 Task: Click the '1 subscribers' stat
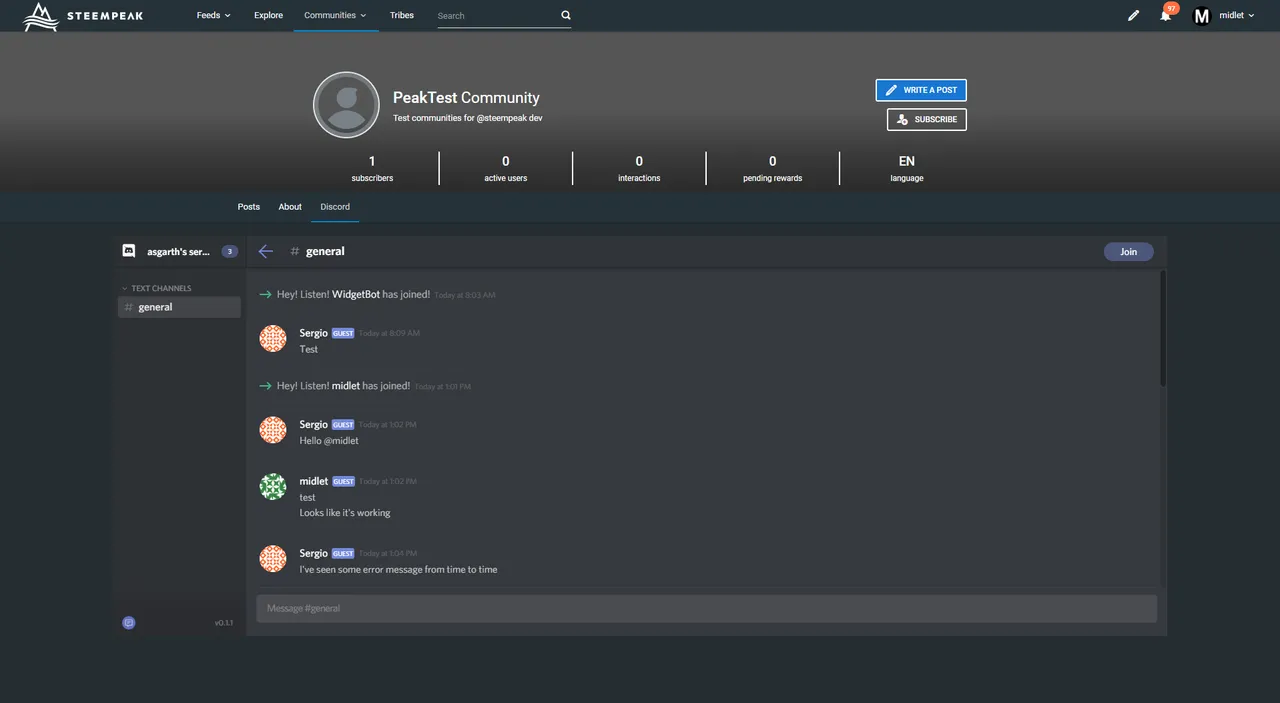372,168
